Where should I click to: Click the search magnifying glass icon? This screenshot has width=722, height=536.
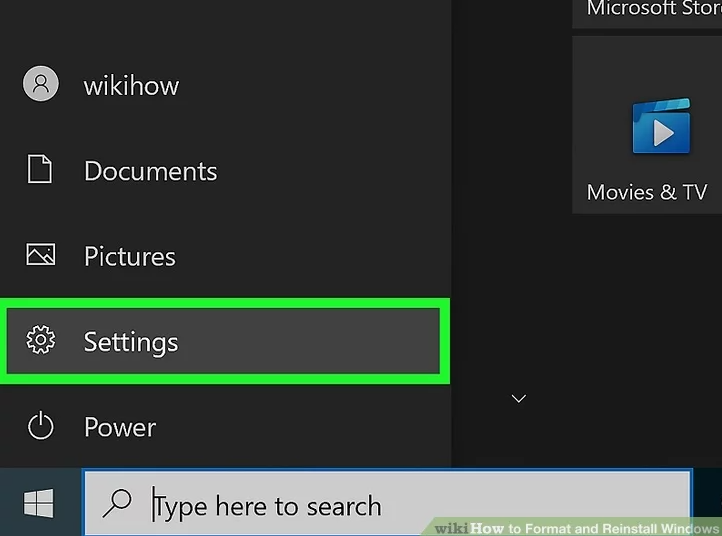pos(117,504)
